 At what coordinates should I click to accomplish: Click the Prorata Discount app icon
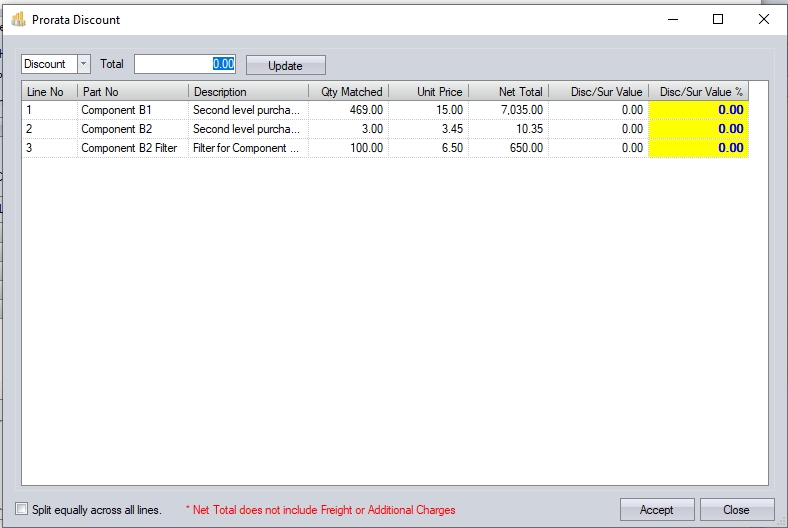point(18,19)
